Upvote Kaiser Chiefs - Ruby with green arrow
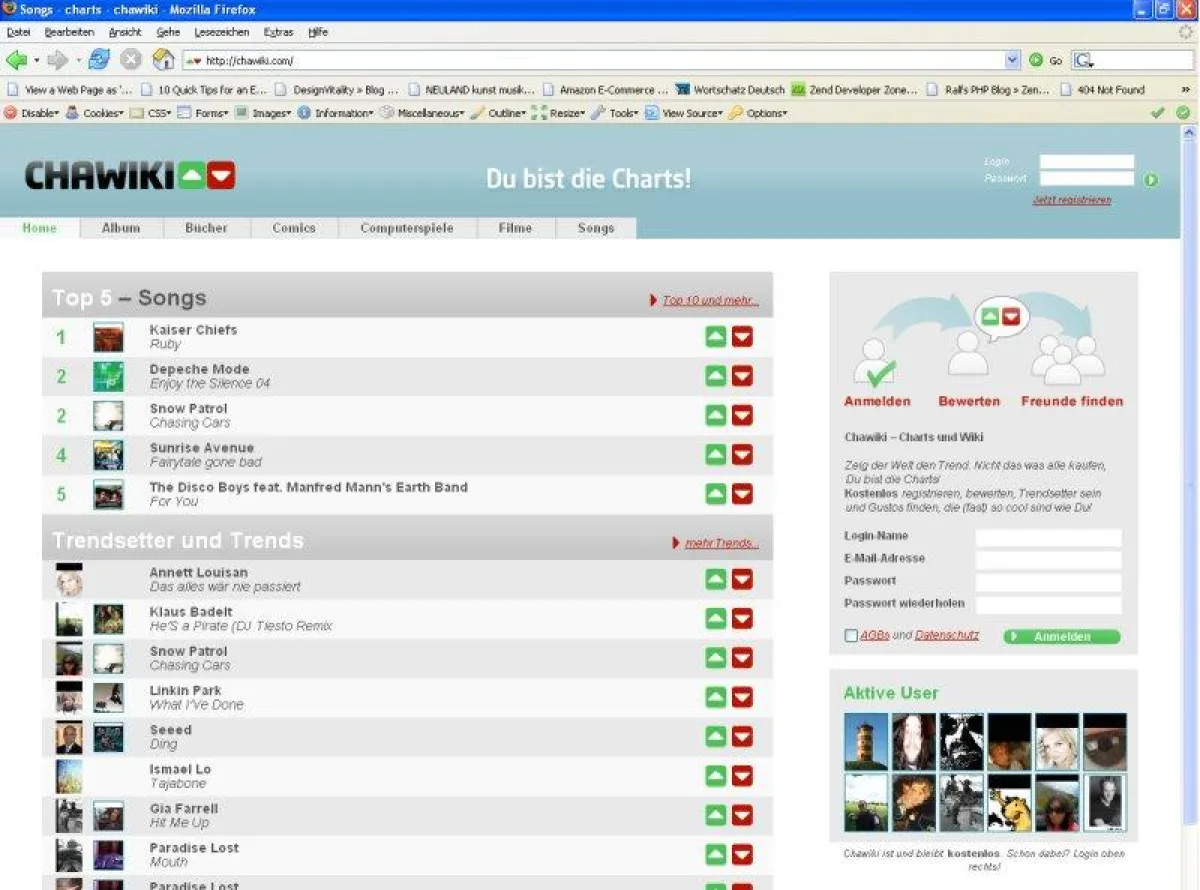Screen dimensions: 1200x890 [715, 336]
